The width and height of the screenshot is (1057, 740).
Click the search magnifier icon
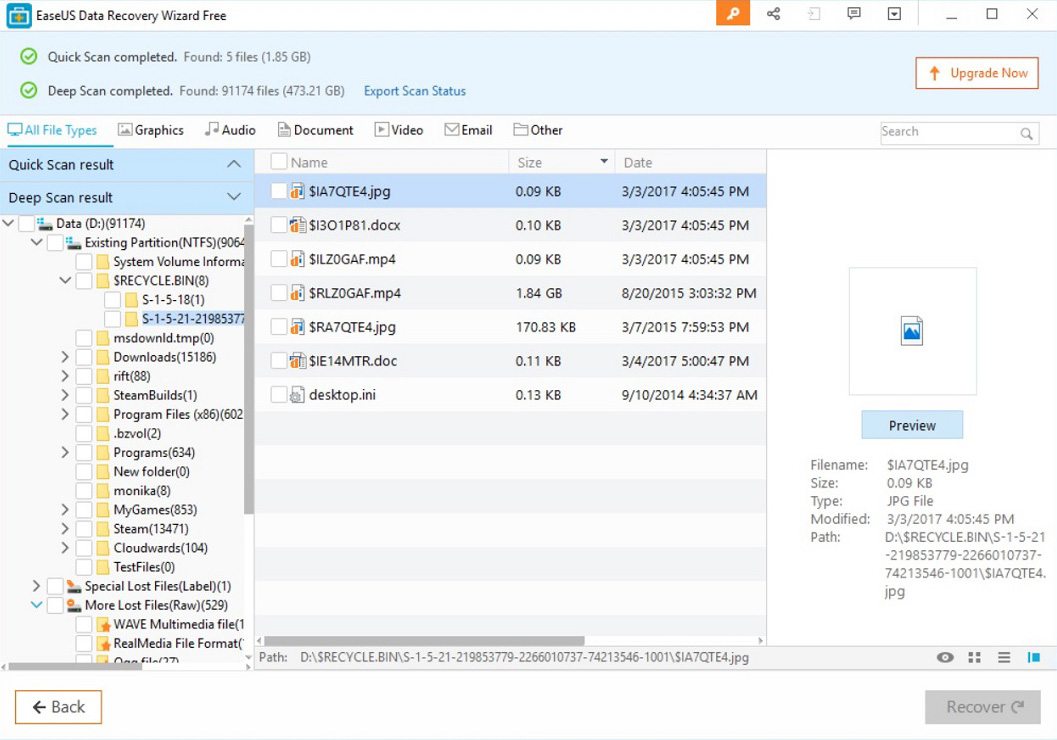tap(1026, 133)
